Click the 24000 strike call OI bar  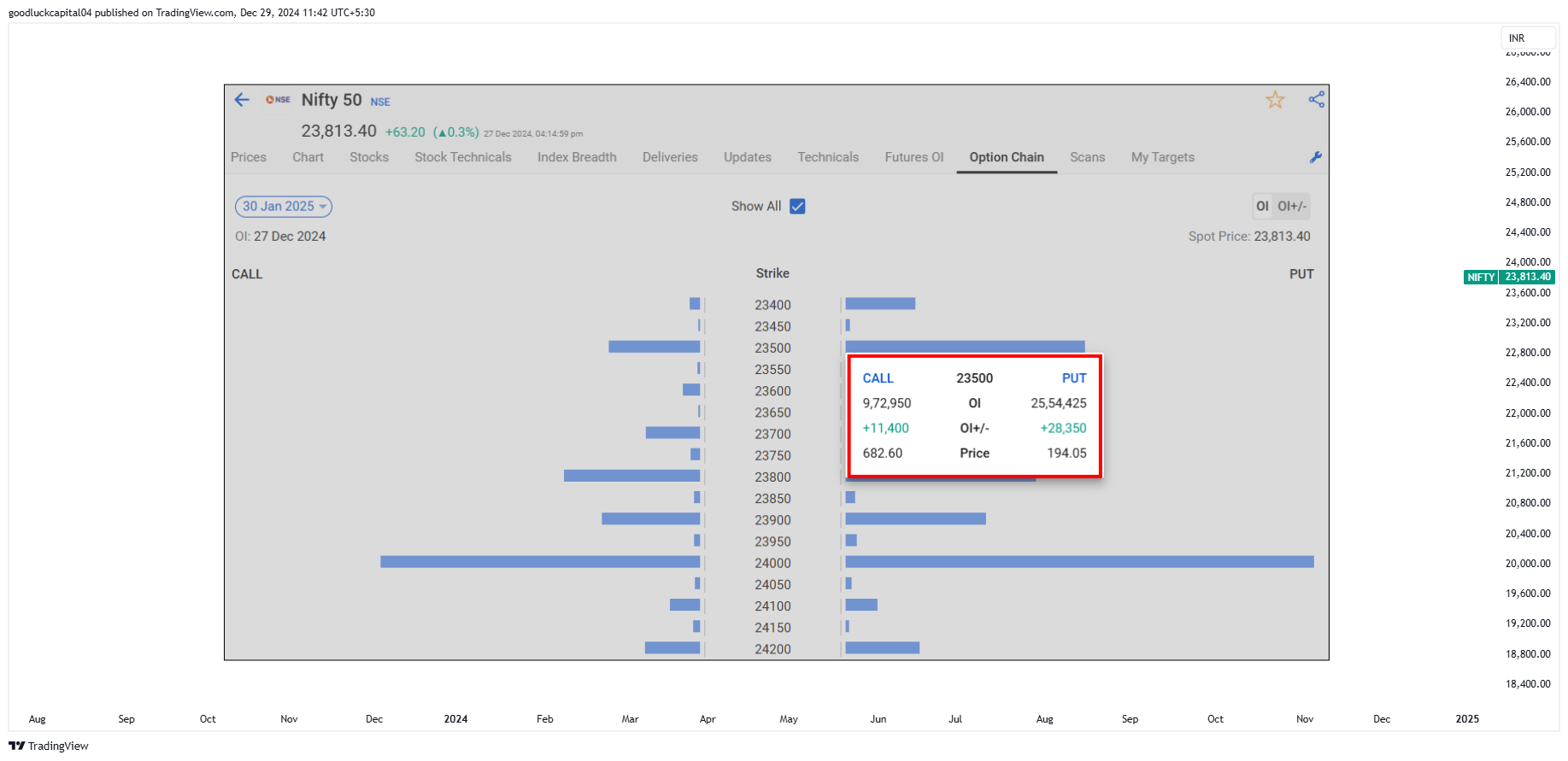pyautogui.click(x=540, y=562)
